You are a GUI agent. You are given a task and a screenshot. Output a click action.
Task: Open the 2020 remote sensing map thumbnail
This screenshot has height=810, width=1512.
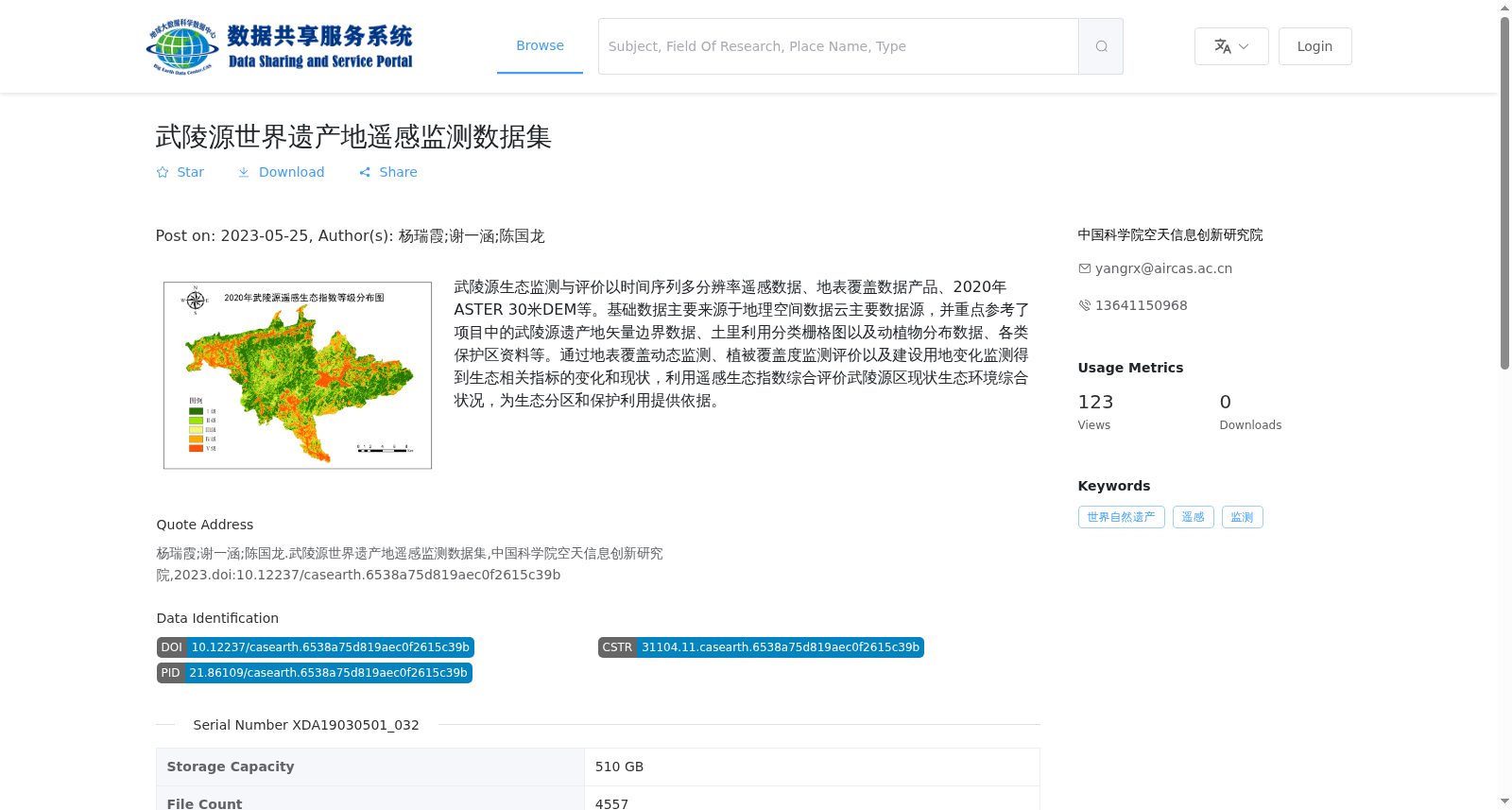pyautogui.click(x=298, y=375)
